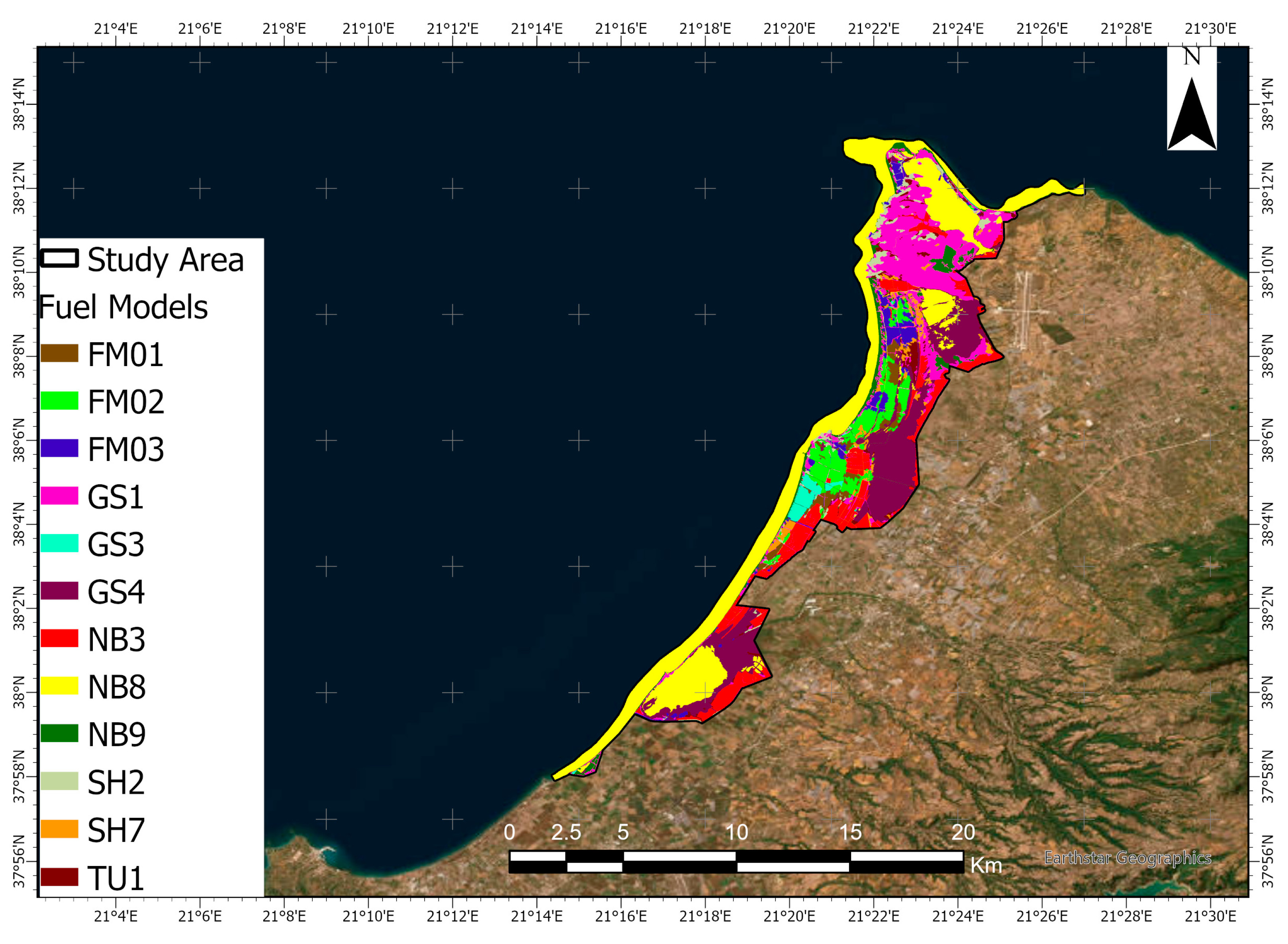Click the 20 mark on scale bar

click(x=963, y=832)
